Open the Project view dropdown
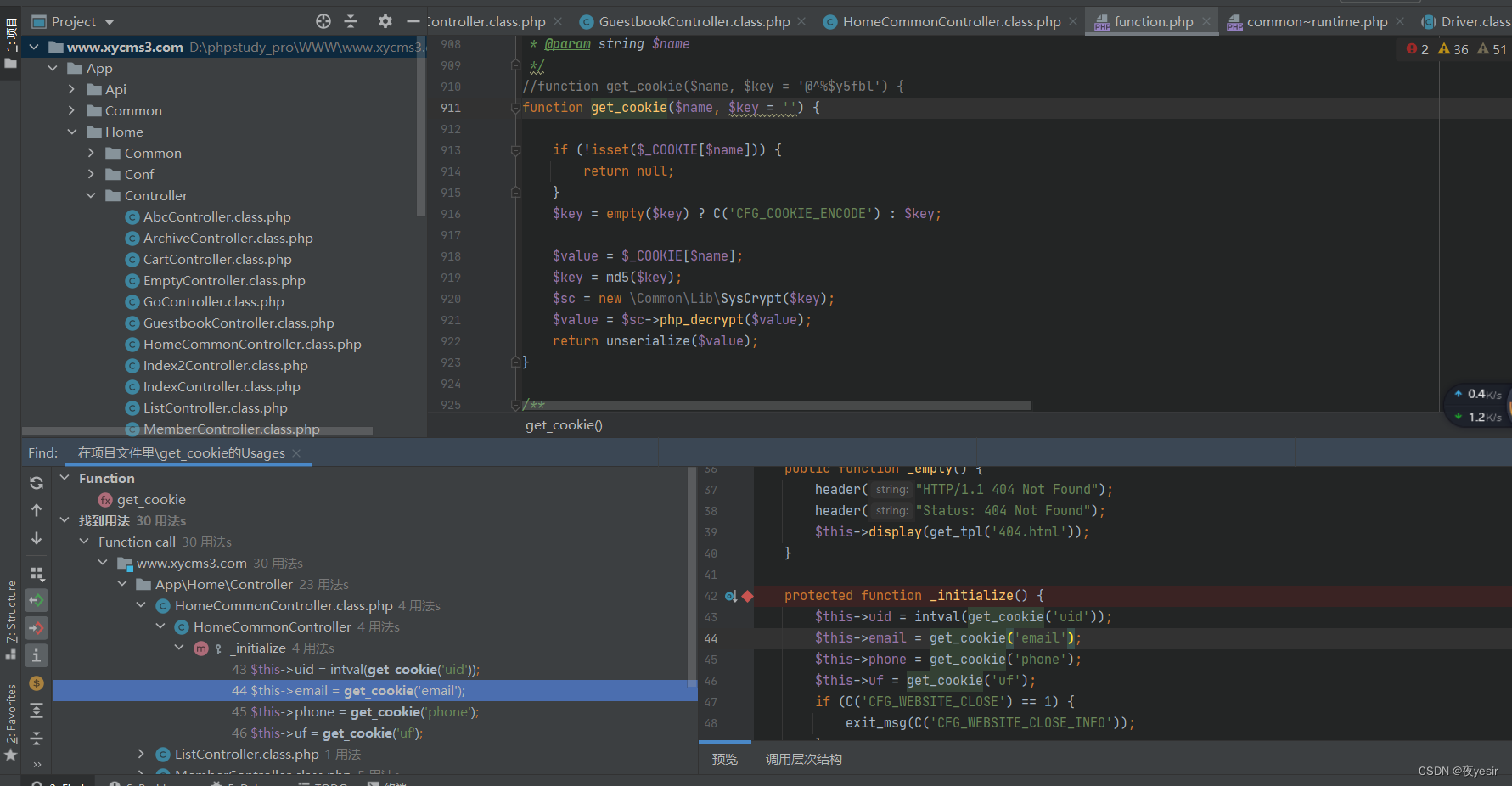The width and height of the screenshot is (1512, 786). coord(110,22)
